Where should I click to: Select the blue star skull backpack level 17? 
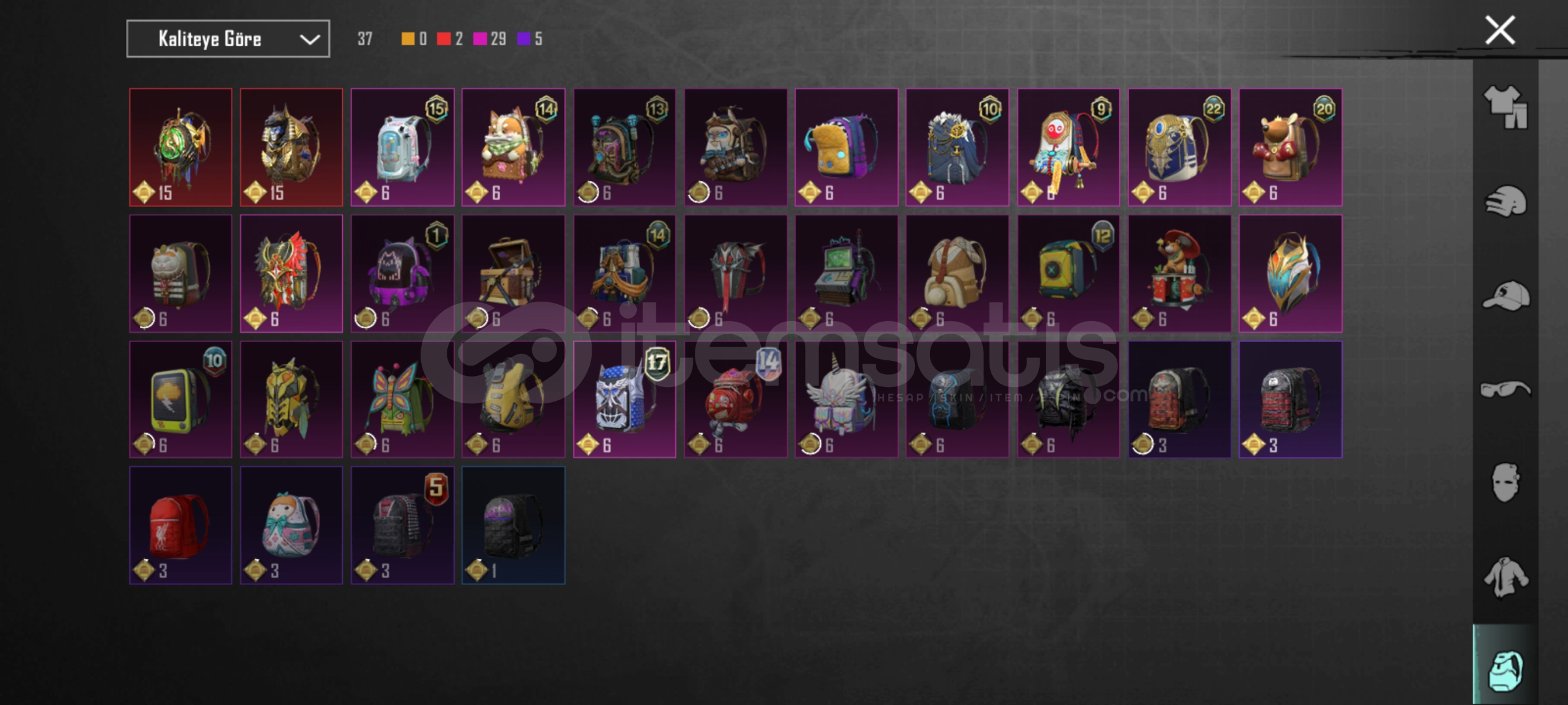tap(624, 399)
